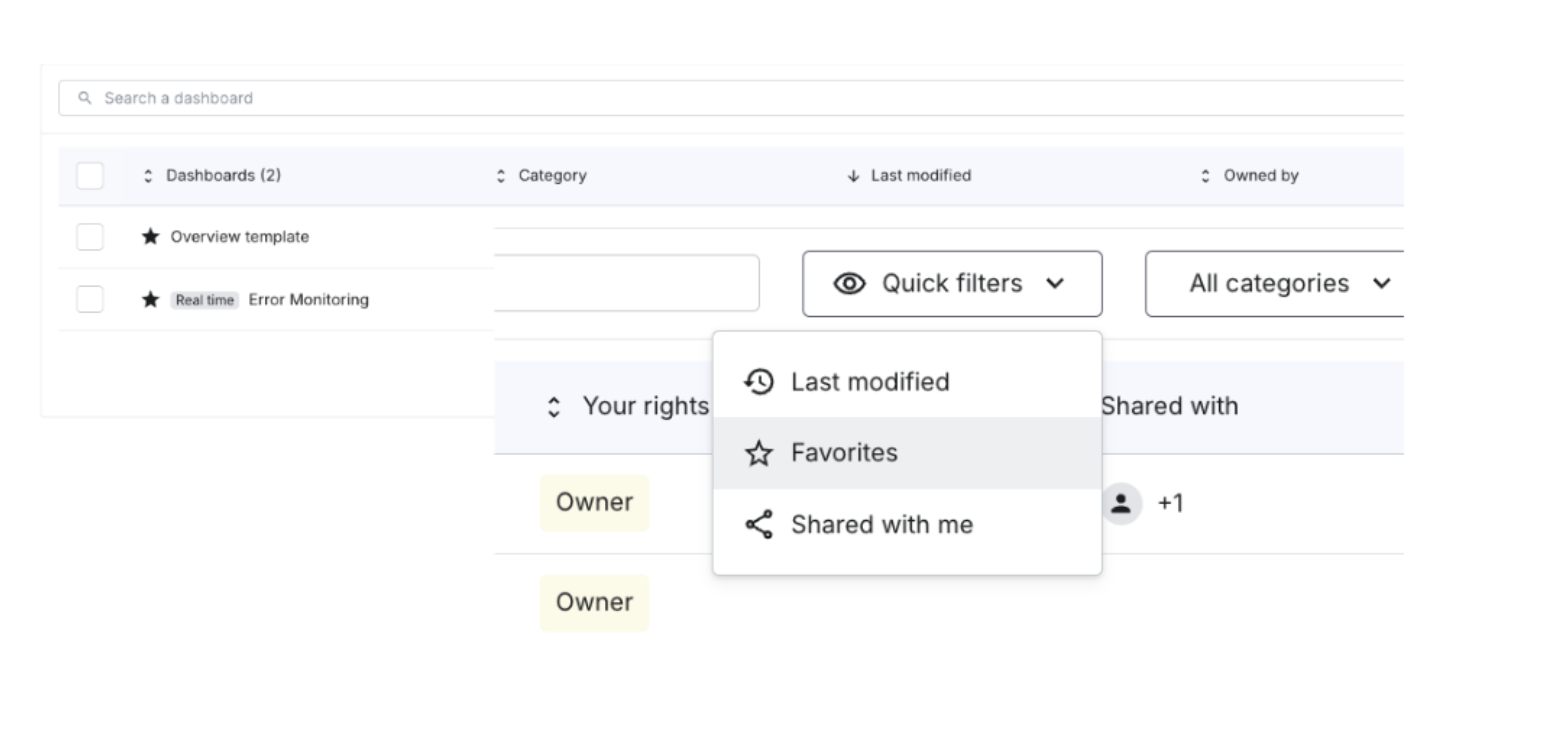Click the eye icon in Quick filters
Viewport: 1568px width, 734px height.
(850, 284)
